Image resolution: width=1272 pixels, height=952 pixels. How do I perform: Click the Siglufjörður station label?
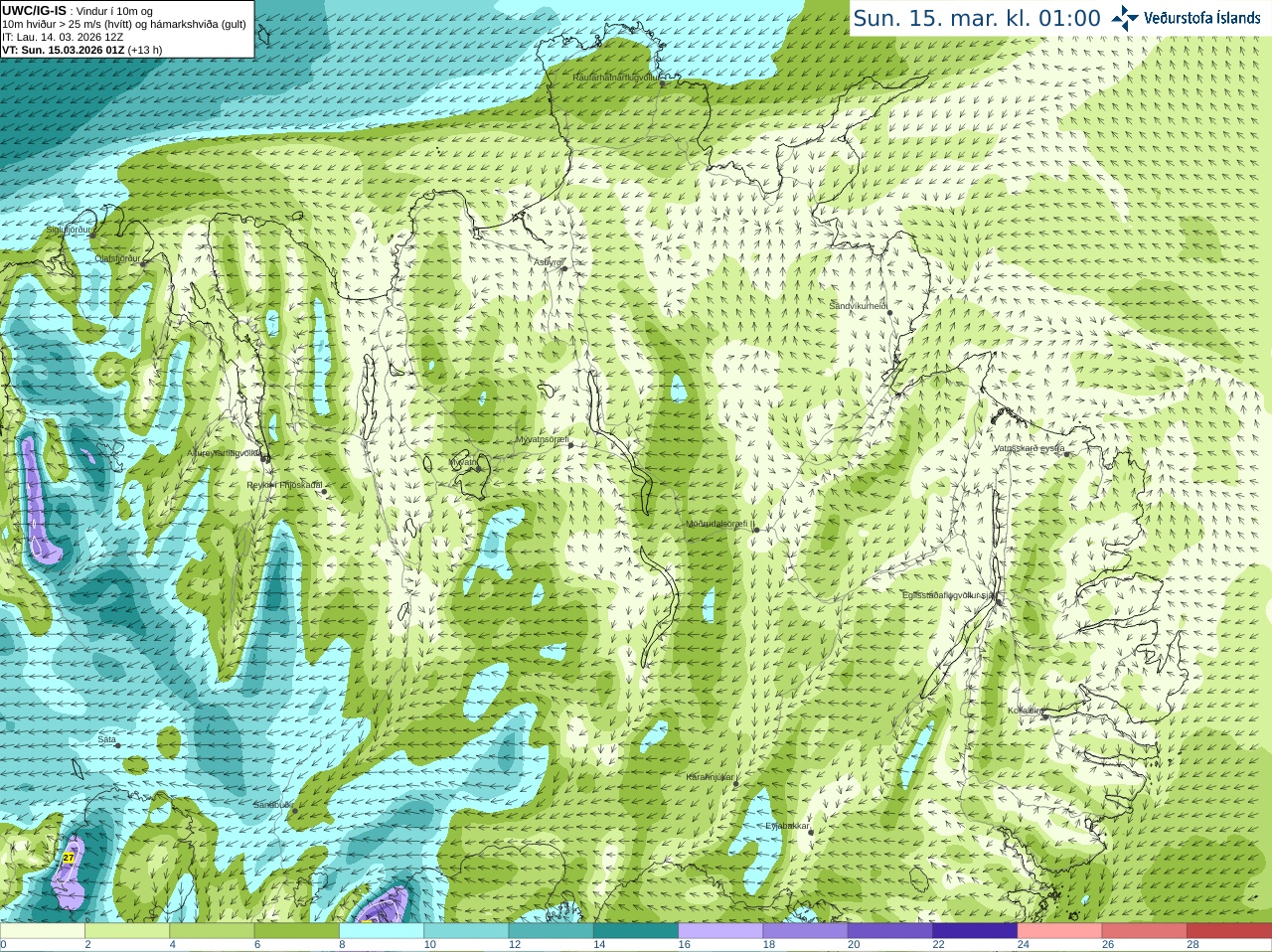click(x=70, y=230)
